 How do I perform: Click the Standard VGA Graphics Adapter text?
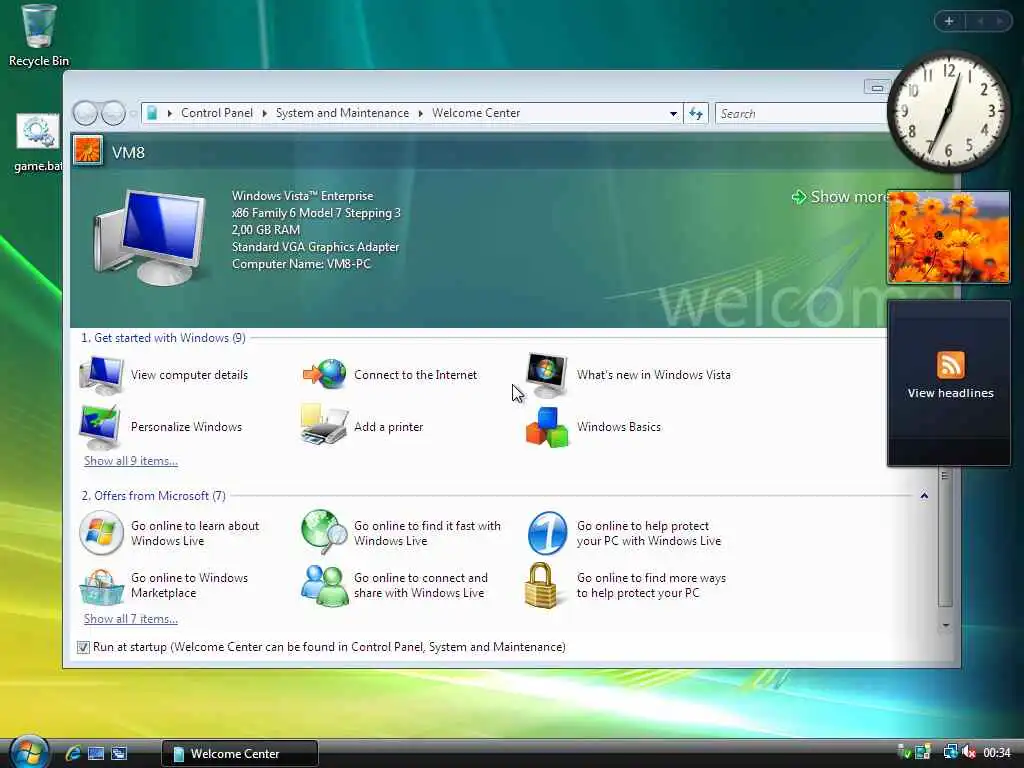pos(315,247)
